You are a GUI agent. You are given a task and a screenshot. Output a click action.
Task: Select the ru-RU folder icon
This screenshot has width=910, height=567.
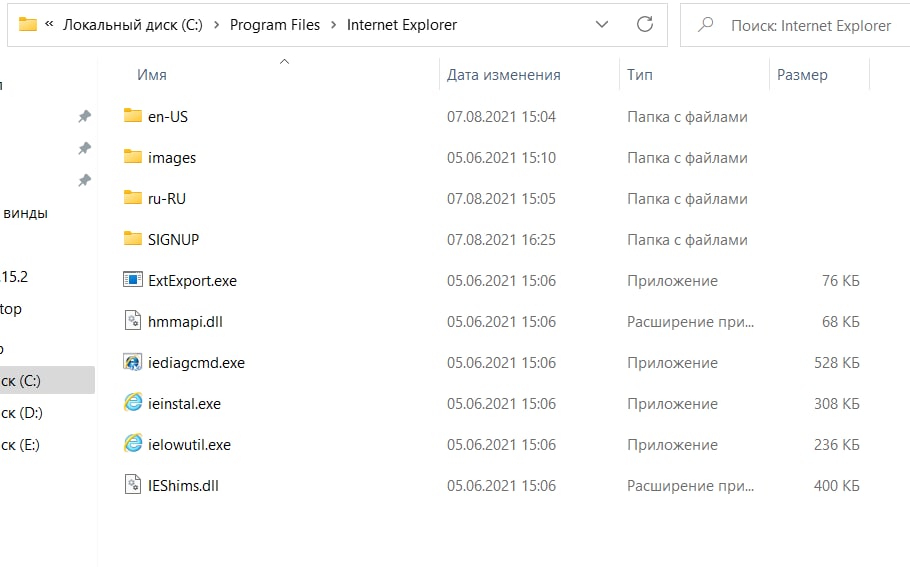(x=133, y=198)
